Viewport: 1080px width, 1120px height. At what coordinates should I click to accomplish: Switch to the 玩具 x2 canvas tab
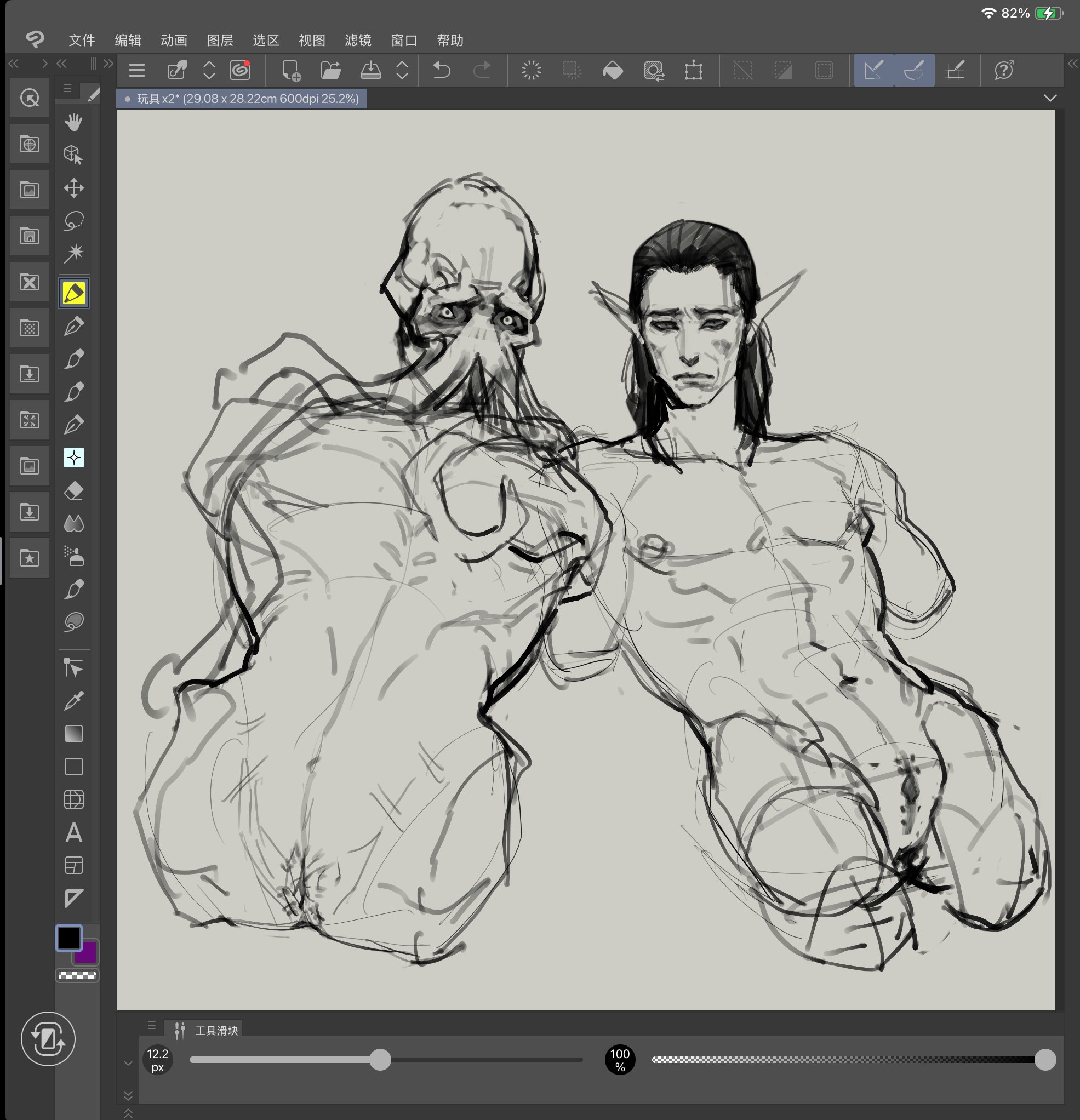coord(242,99)
